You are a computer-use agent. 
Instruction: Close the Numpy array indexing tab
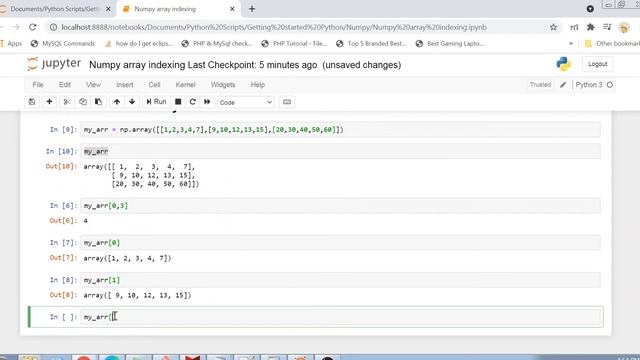click(x=232, y=9)
